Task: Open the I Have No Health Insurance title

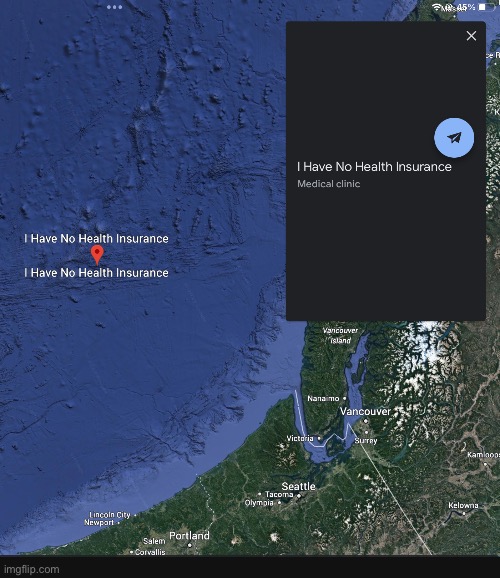Action: pos(374,167)
